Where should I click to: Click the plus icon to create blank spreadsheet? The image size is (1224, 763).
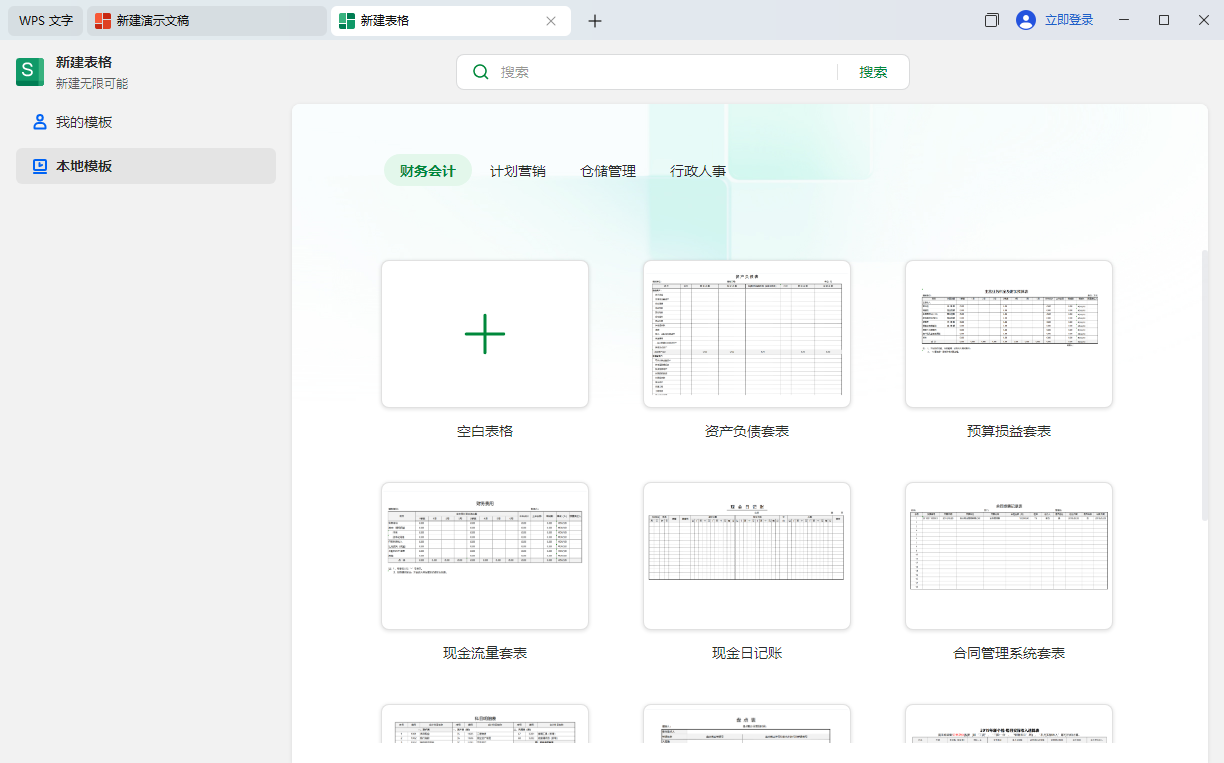484,333
